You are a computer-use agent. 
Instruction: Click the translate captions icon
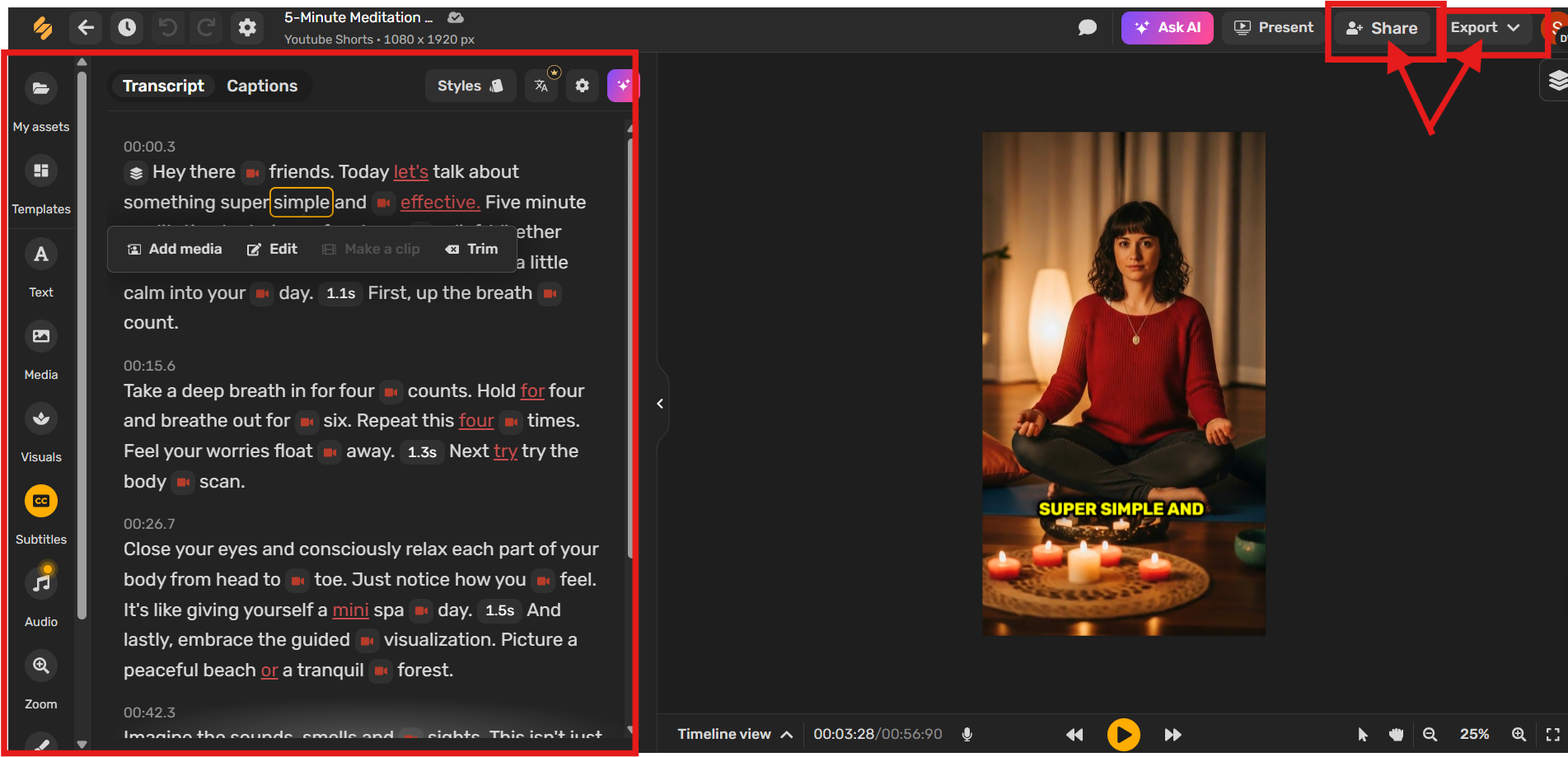(x=541, y=86)
